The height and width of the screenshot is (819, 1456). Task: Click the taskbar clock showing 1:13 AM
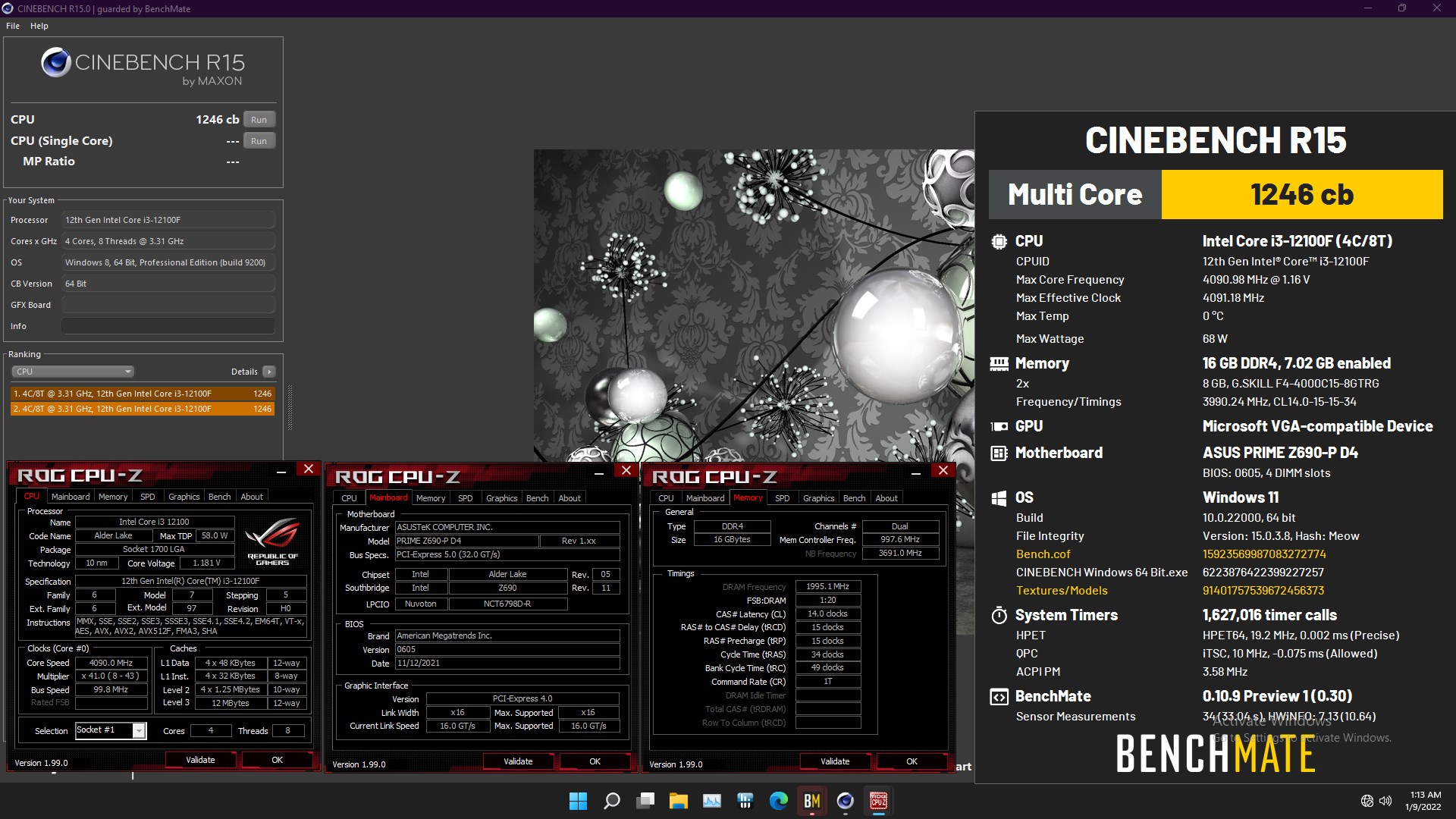(x=1423, y=801)
